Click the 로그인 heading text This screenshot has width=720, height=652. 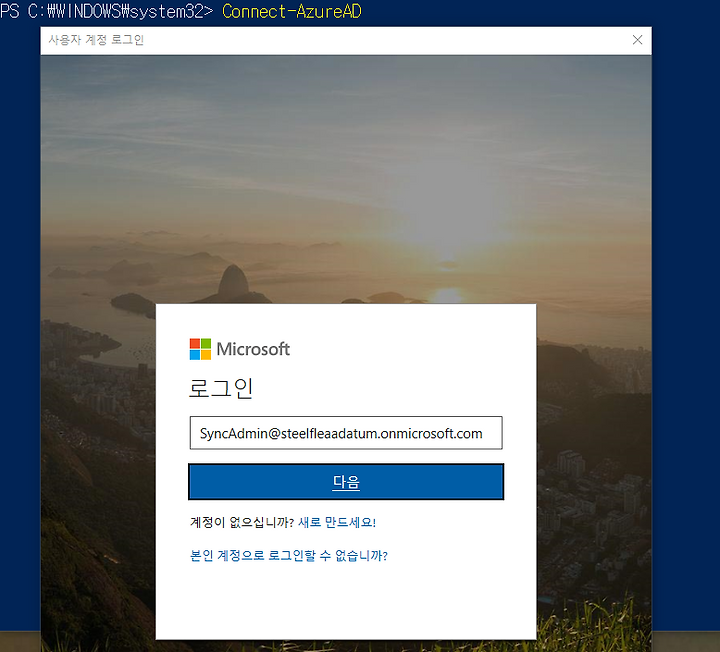221,388
